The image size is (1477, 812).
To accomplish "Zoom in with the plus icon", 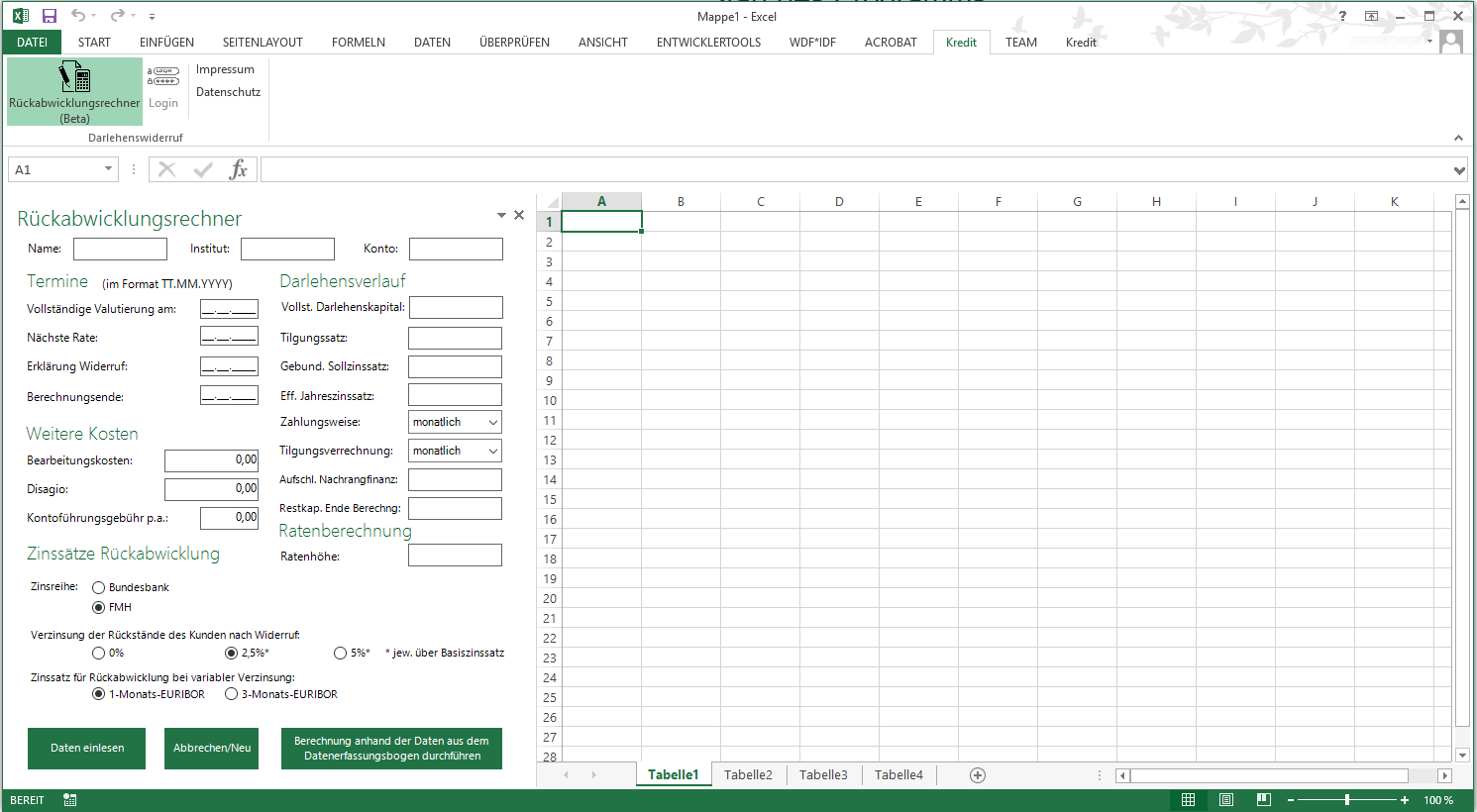I will click(x=1405, y=800).
